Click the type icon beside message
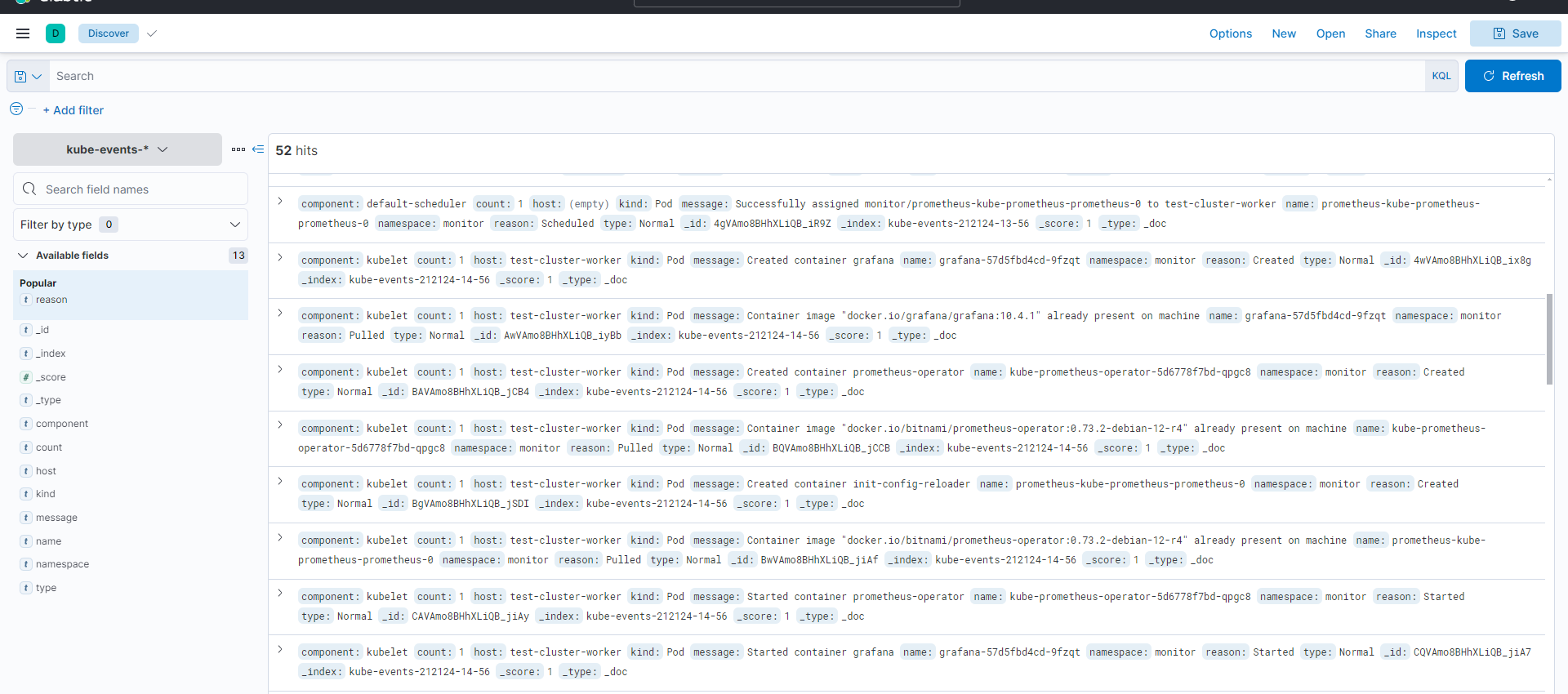The image size is (1568, 694). [x=26, y=518]
